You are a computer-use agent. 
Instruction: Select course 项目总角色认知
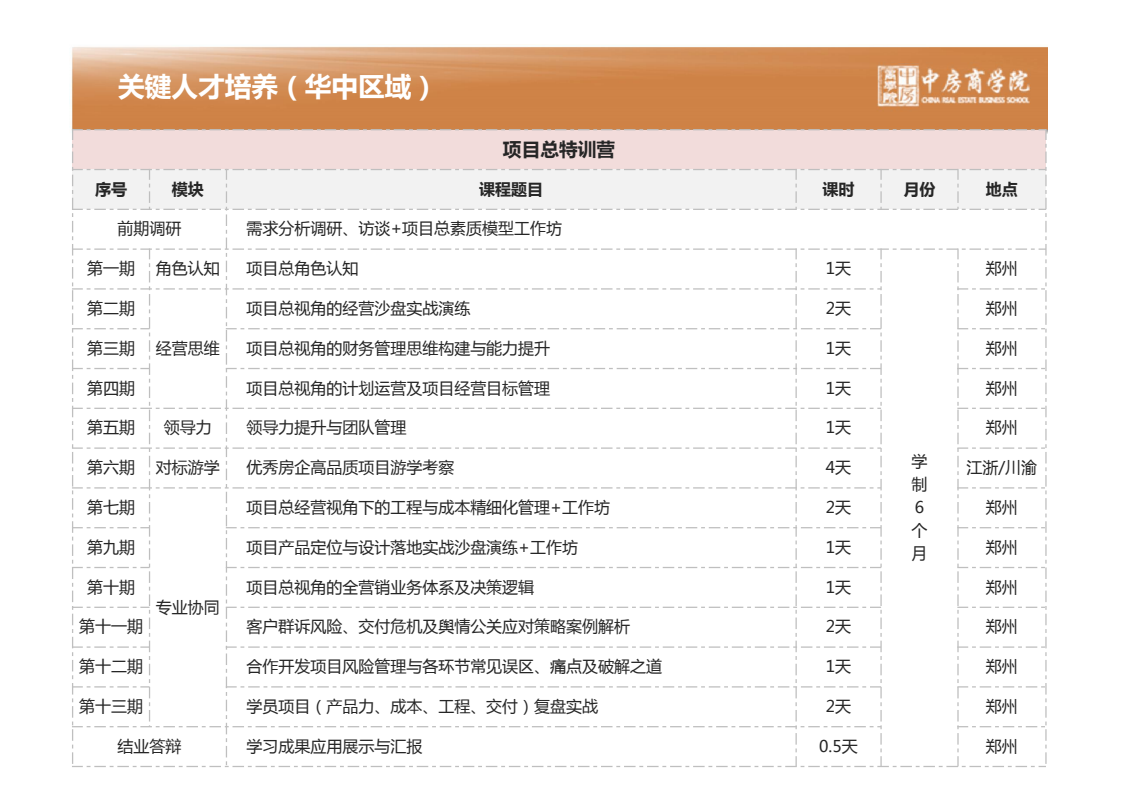[302, 269]
